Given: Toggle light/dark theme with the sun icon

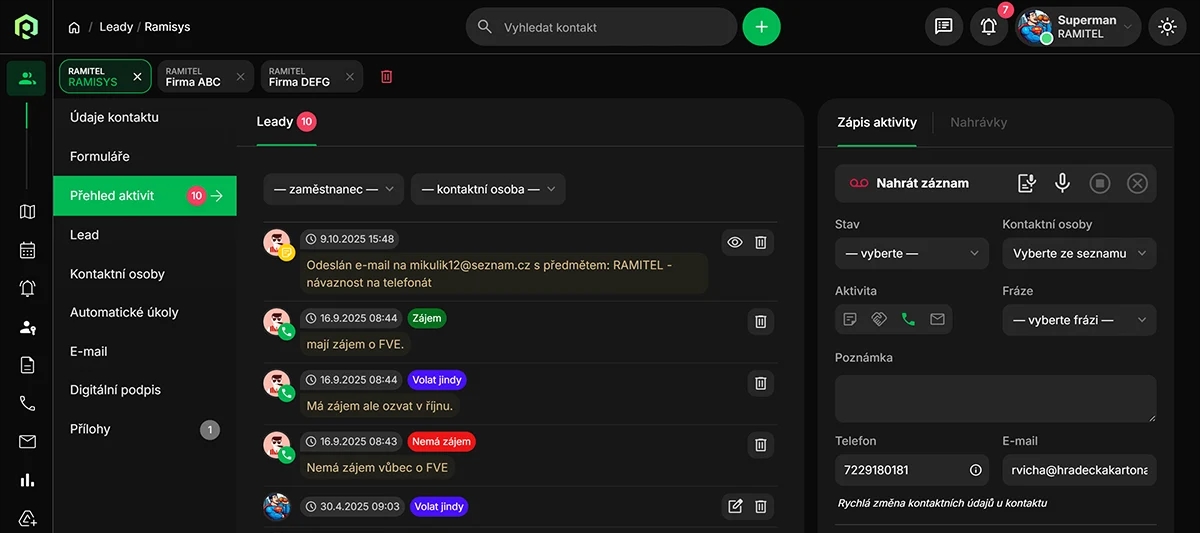Looking at the screenshot, I should pyautogui.click(x=1167, y=27).
